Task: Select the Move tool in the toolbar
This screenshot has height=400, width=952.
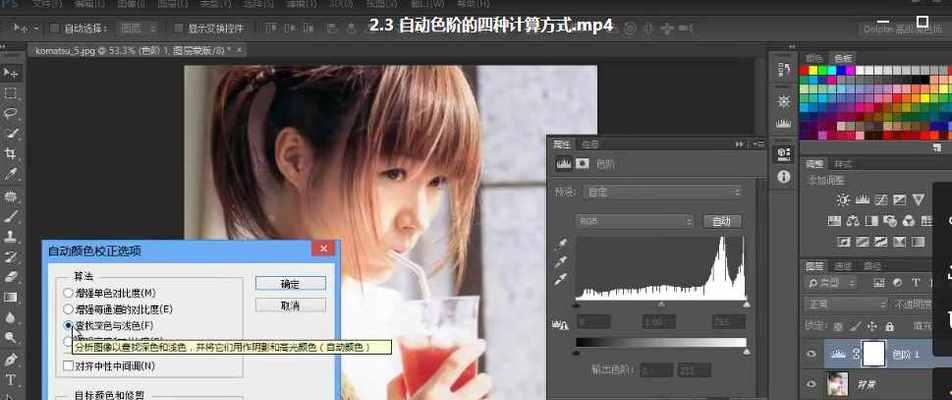Action: pyautogui.click(x=10, y=73)
